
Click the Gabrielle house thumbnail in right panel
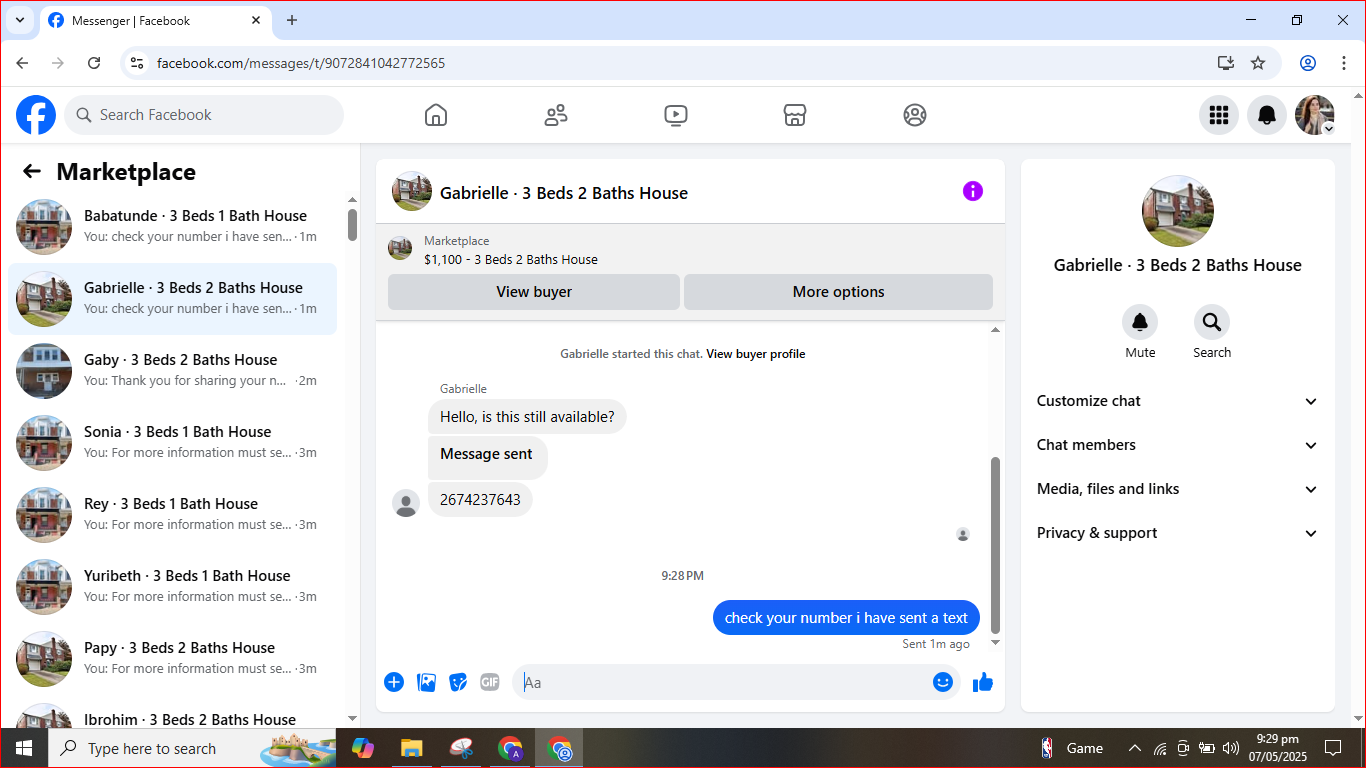coord(1178,211)
